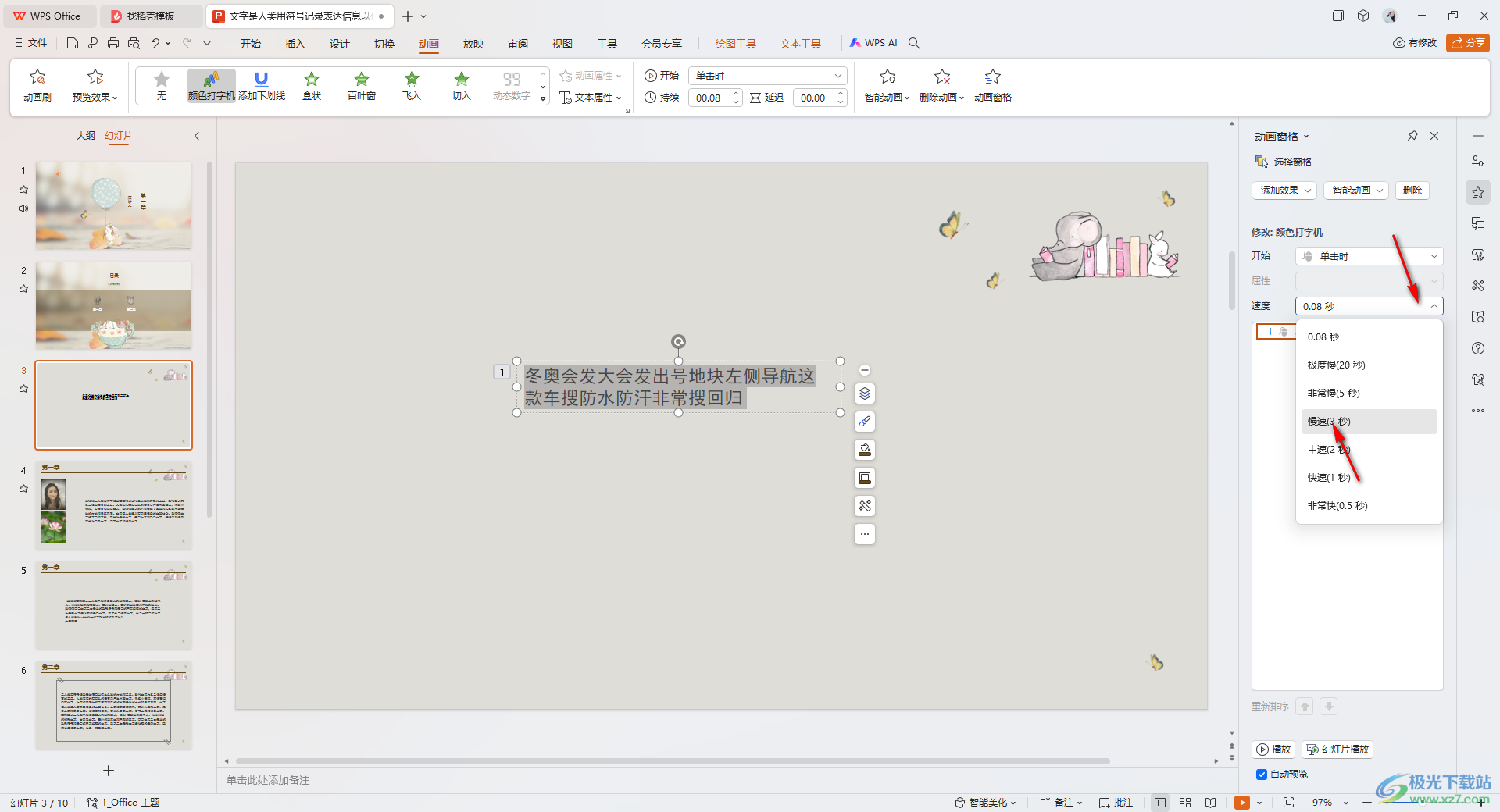
Task: Click the 删除 button in animation pane
Action: point(1412,191)
